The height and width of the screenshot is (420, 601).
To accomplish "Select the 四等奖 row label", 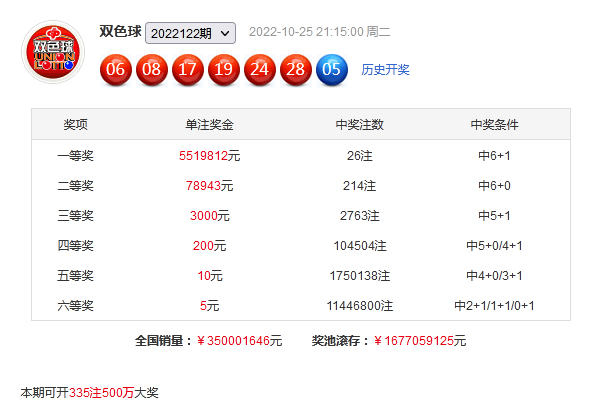I will (x=76, y=246).
